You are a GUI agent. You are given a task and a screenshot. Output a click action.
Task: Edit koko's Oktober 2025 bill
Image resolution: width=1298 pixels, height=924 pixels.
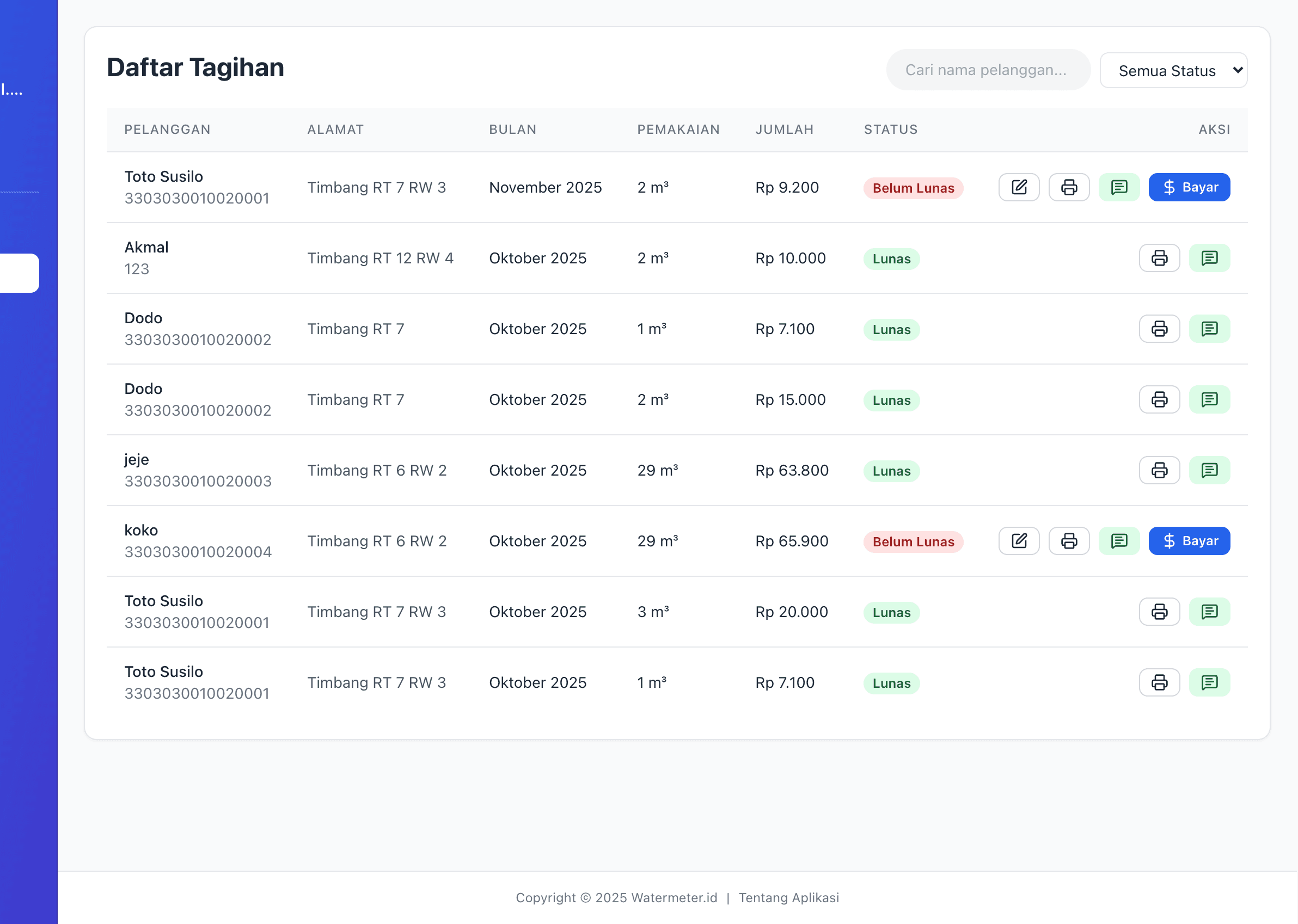pos(1019,541)
